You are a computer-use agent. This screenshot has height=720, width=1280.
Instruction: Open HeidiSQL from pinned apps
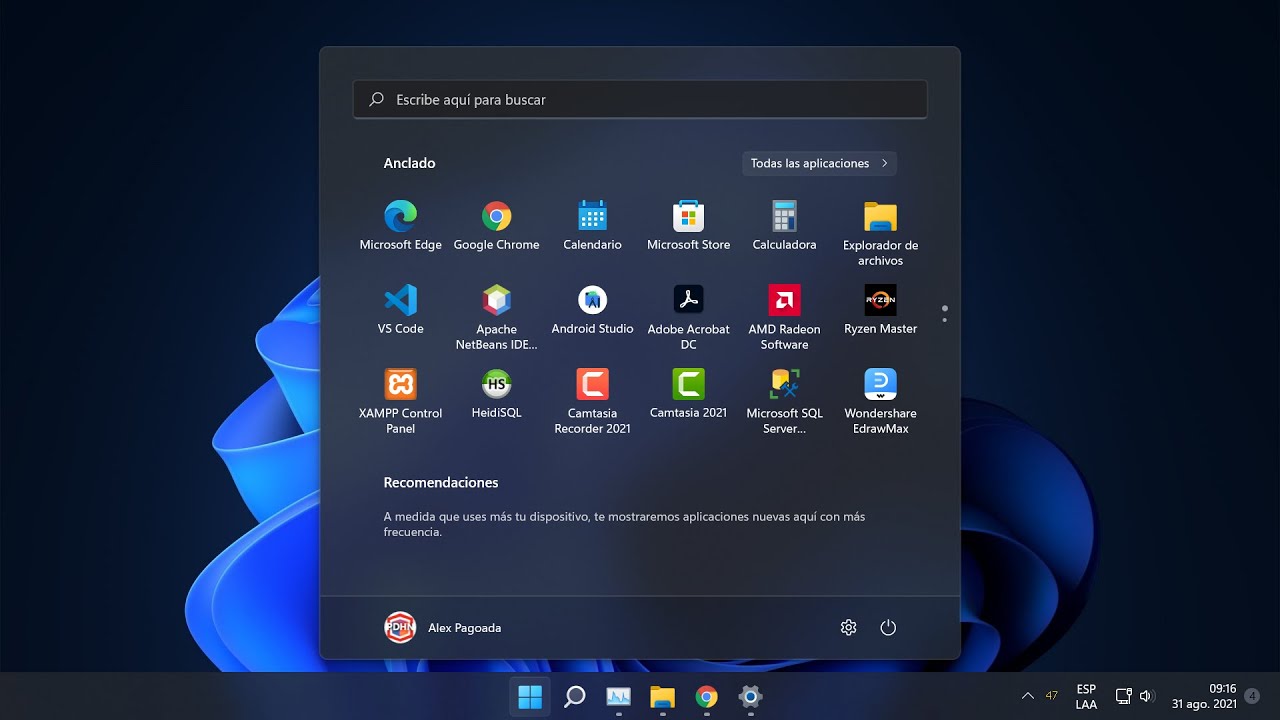[x=496, y=394]
